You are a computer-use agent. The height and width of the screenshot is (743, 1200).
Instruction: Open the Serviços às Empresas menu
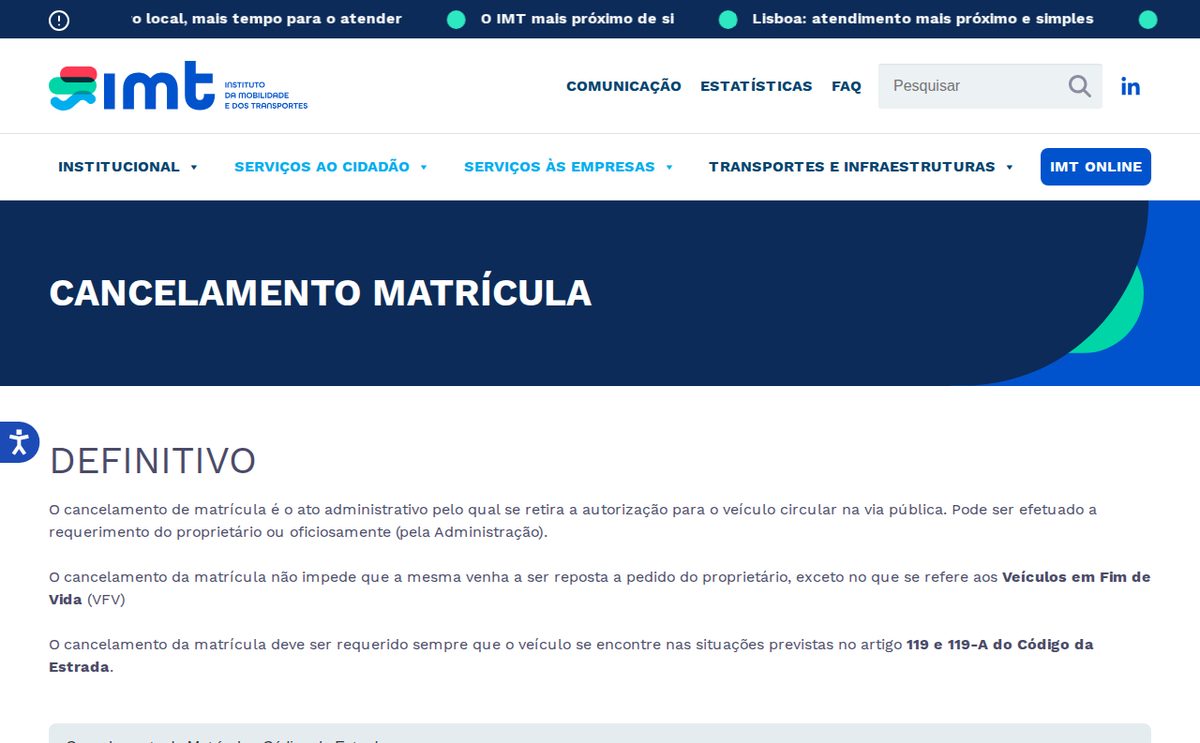[x=559, y=167]
